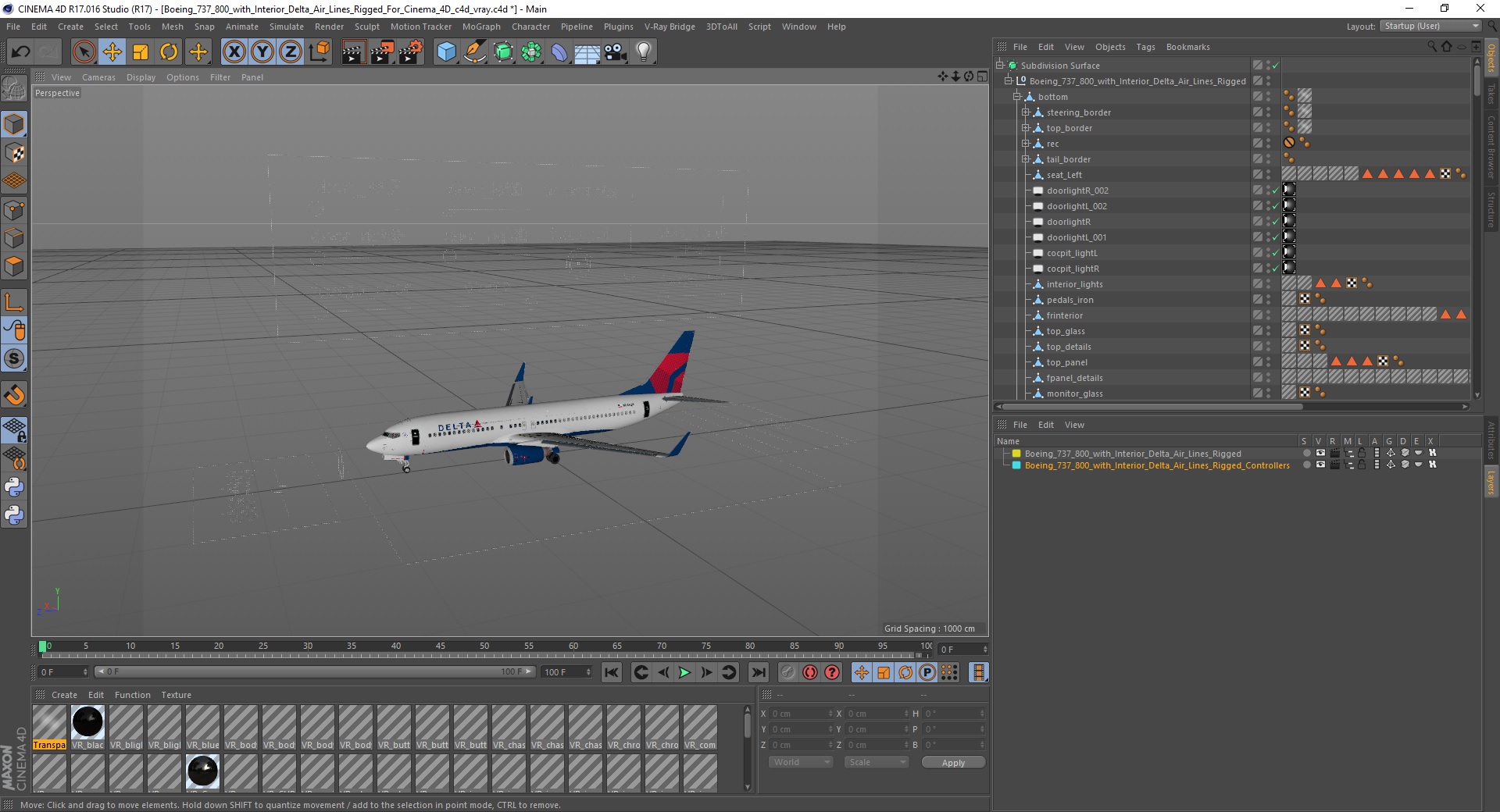Click Make Editable icon in left toolbar
1500x812 pixels.
click(14, 90)
